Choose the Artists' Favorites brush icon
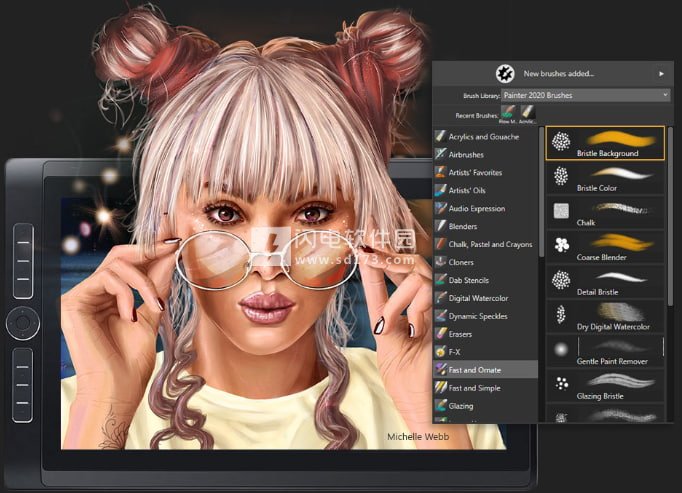The image size is (682, 493). (441, 172)
